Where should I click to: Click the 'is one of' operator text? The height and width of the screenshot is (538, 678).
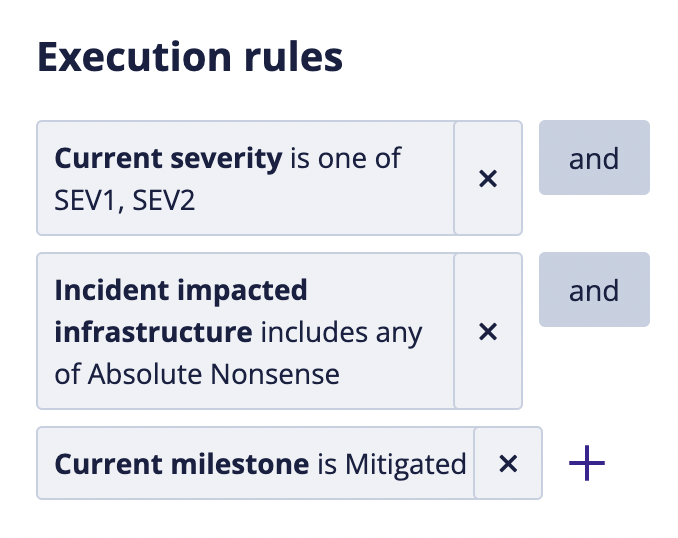click(x=345, y=158)
